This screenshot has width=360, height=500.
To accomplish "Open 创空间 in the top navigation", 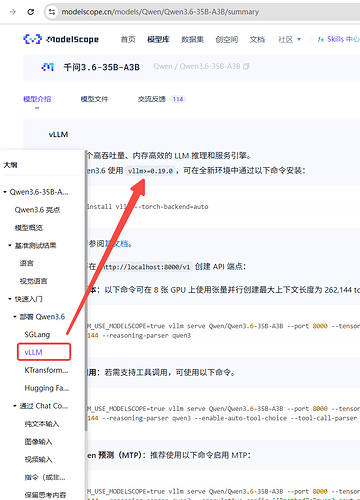I will point(227,39).
